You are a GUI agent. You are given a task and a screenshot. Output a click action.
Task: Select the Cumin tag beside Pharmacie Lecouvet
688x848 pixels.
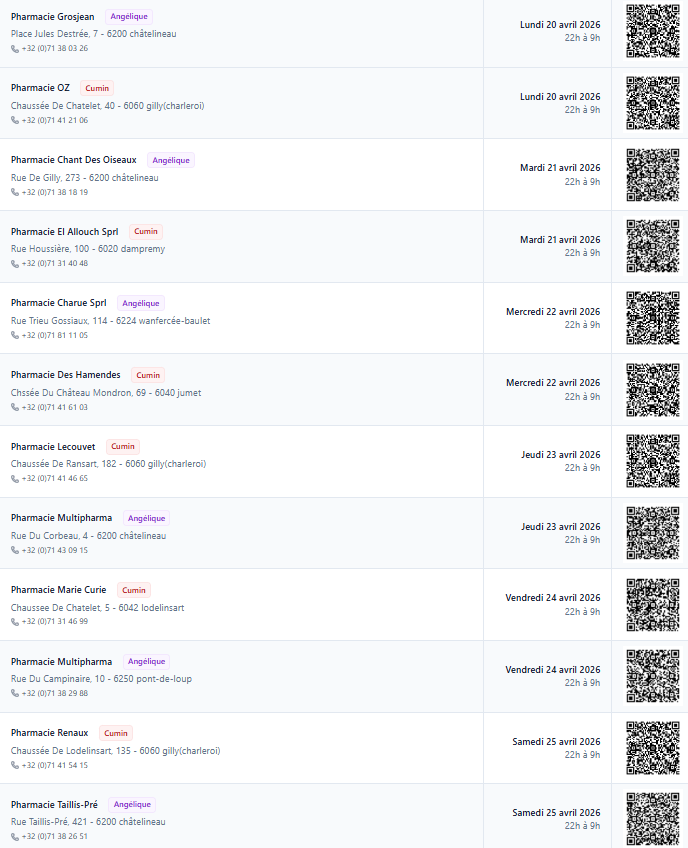click(x=123, y=447)
